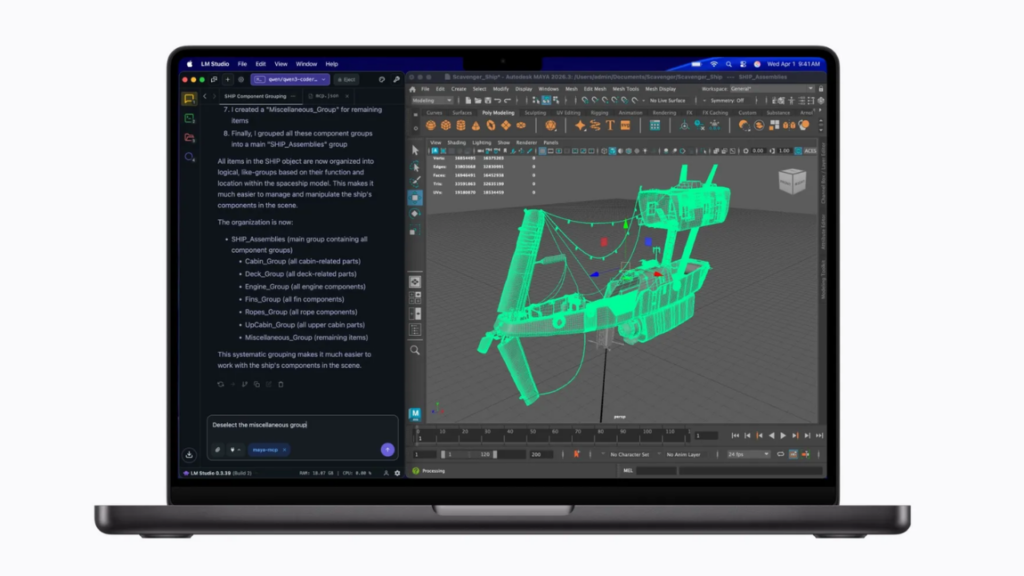1024x576 pixels.
Task: Click the Maya playback range slider bar
Action: [x=469, y=455]
